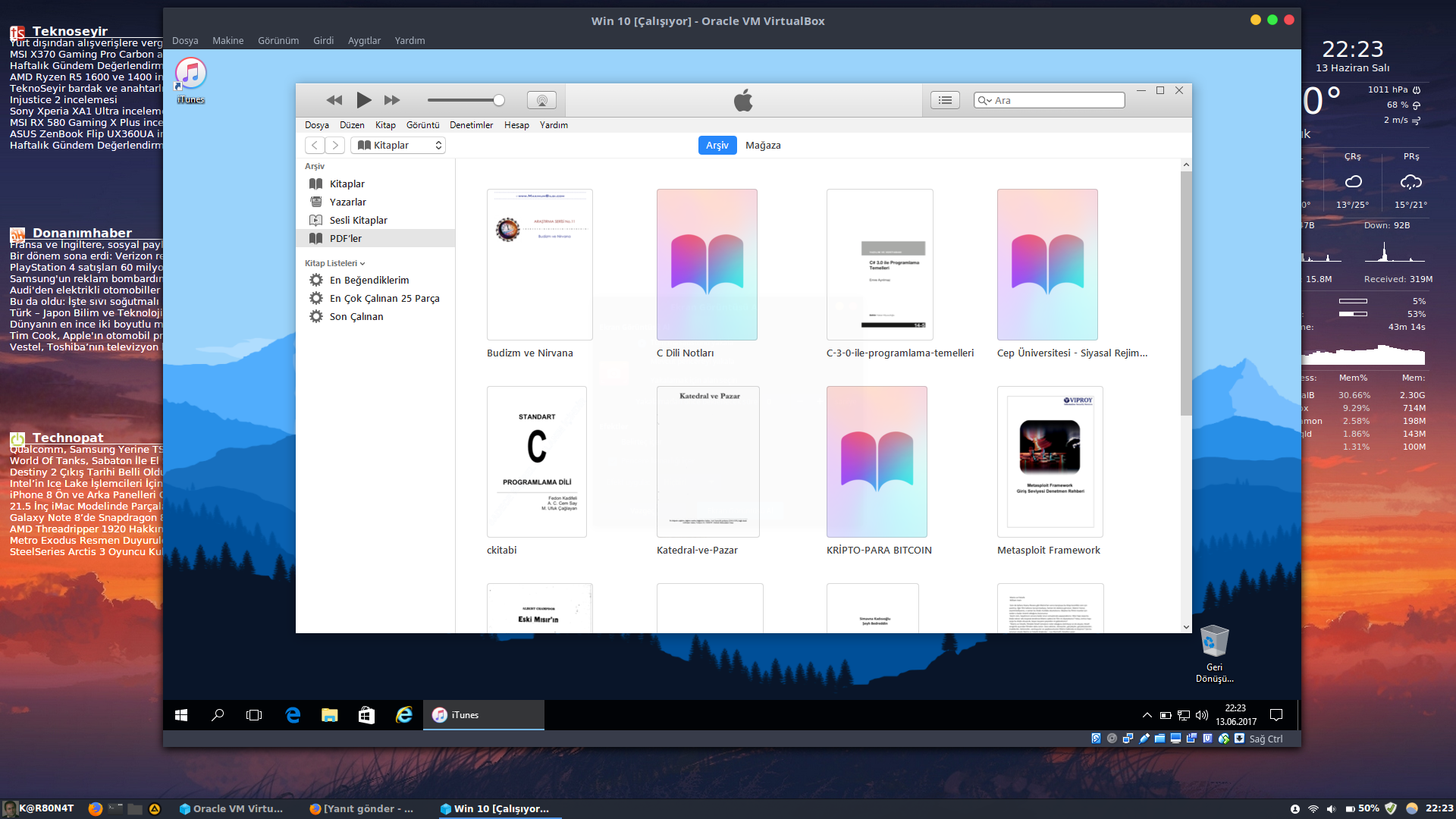Image resolution: width=1456 pixels, height=819 pixels.
Task: Open the Kitaplar media type dropdown
Action: [398, 145]
